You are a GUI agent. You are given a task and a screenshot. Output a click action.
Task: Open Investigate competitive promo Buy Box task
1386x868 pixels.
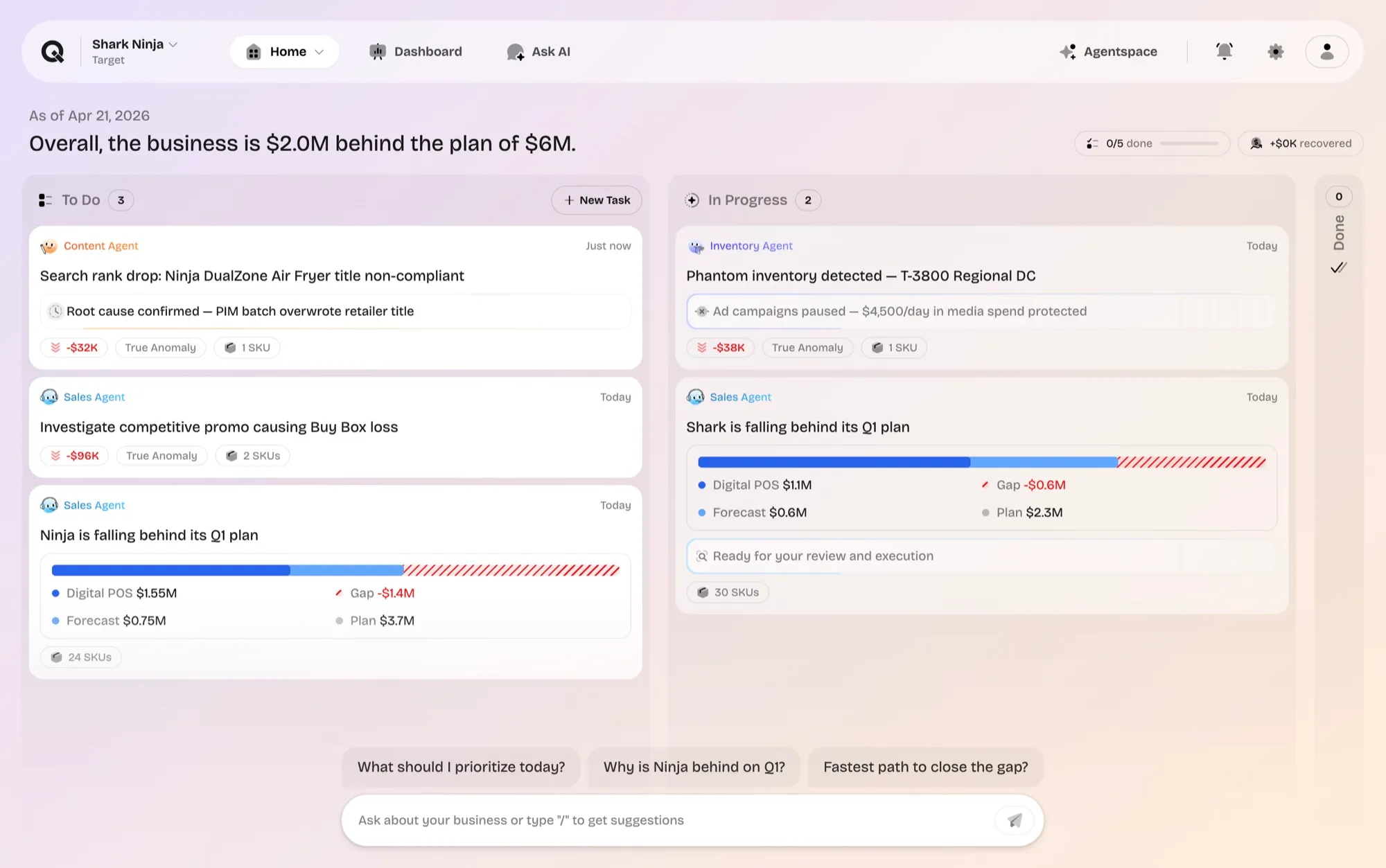pyautogui.click(x=219, y=427)
